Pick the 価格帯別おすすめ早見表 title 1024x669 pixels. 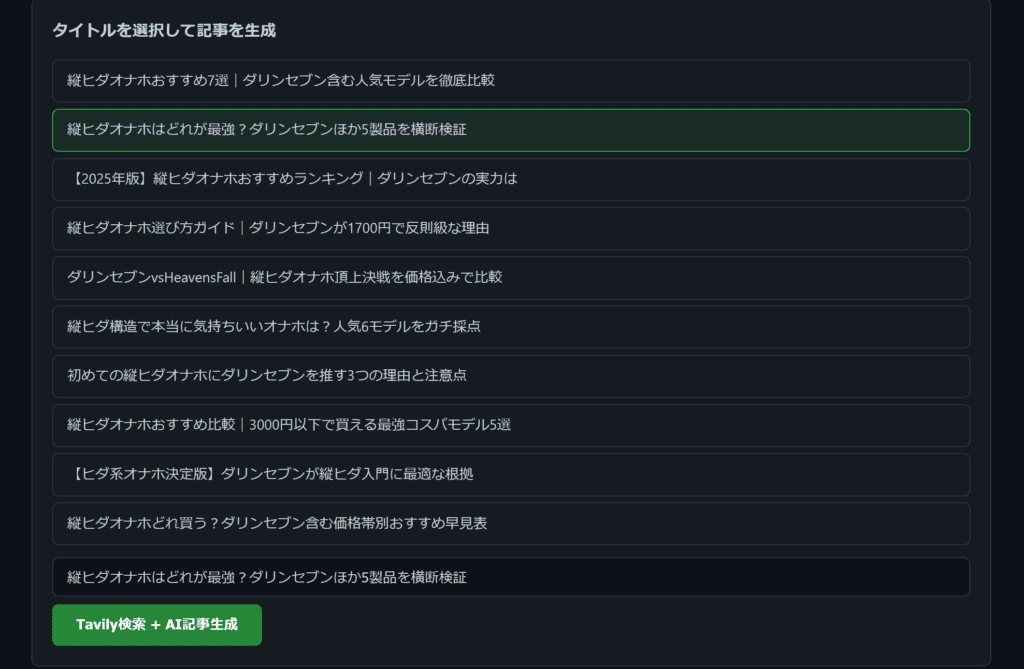coord(510,523)
